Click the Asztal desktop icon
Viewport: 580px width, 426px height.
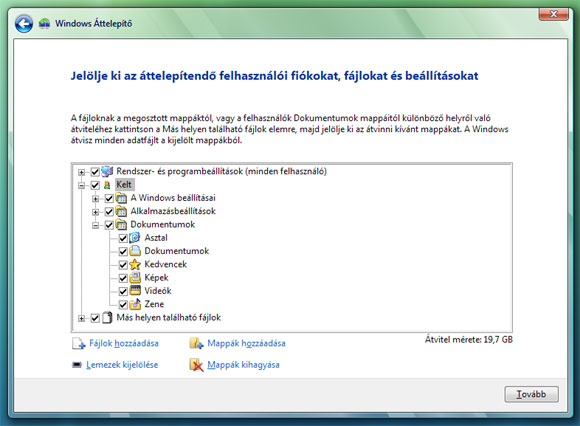click(x=135, y=237)
